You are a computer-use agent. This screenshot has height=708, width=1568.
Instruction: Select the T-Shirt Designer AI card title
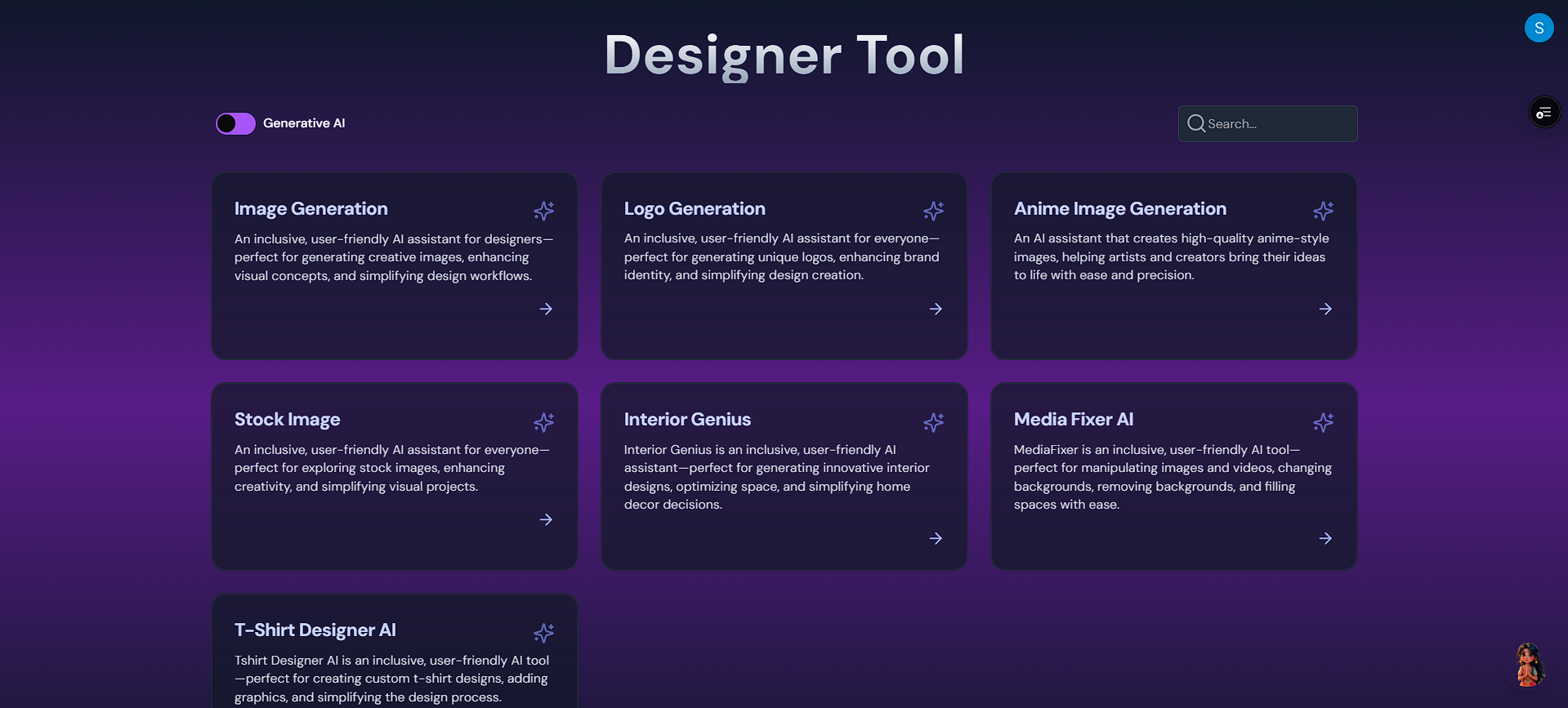tap(315, 630)
